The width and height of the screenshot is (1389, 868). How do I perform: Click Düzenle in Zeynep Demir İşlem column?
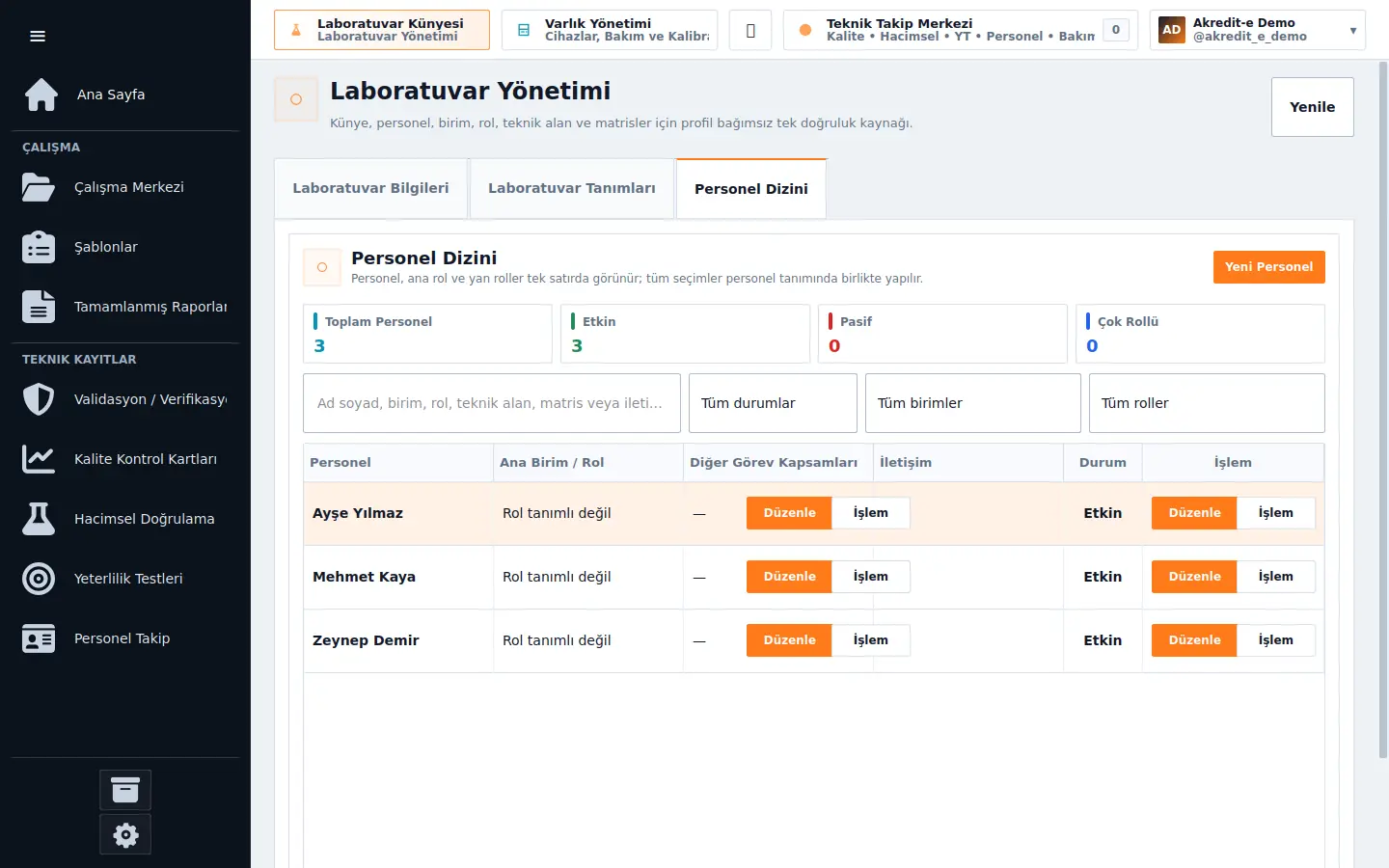pos(1194,640)
